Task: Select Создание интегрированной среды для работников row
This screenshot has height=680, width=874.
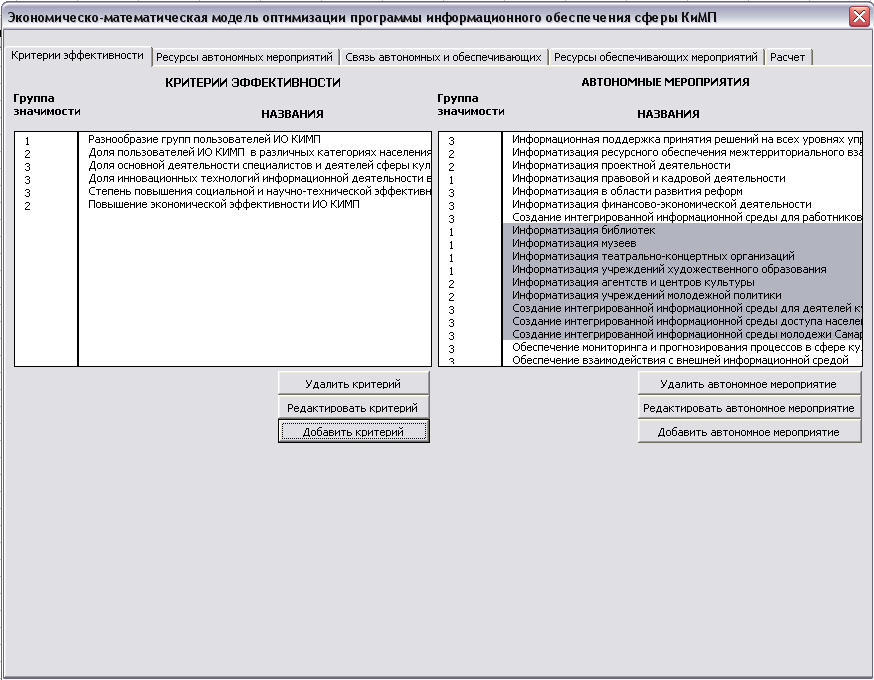Action: pos(682,217)
